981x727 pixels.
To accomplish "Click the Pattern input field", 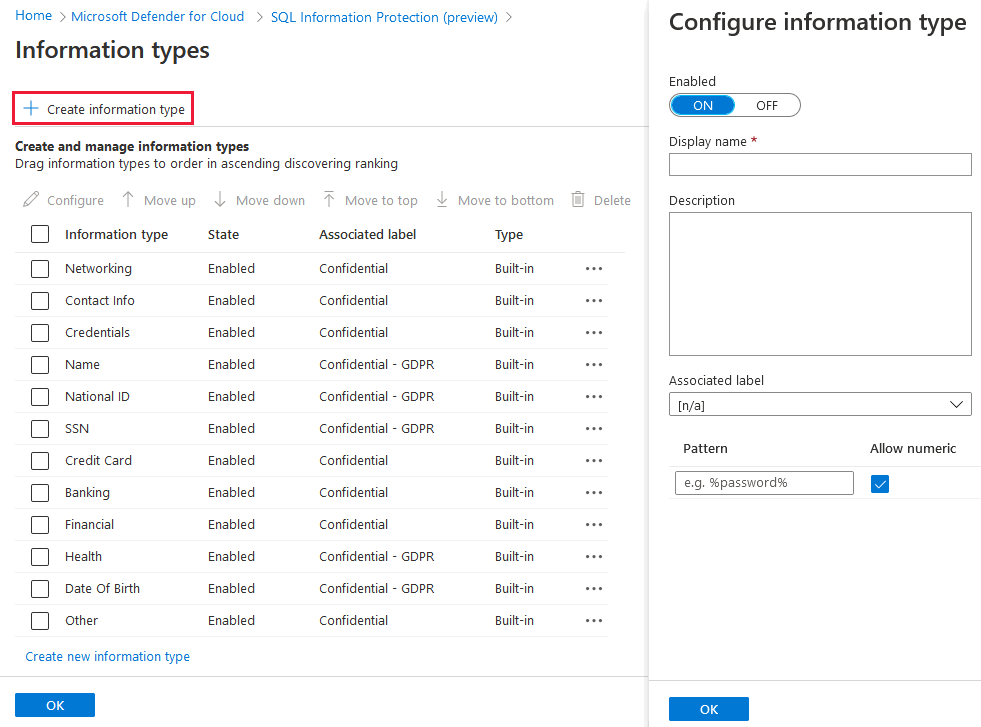I will (x=764, y=483).
